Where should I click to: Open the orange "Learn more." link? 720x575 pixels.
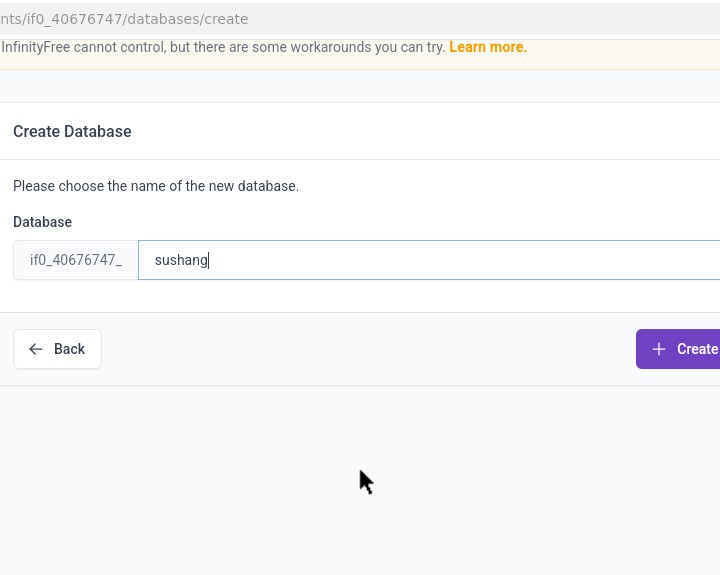coord(488,47)
